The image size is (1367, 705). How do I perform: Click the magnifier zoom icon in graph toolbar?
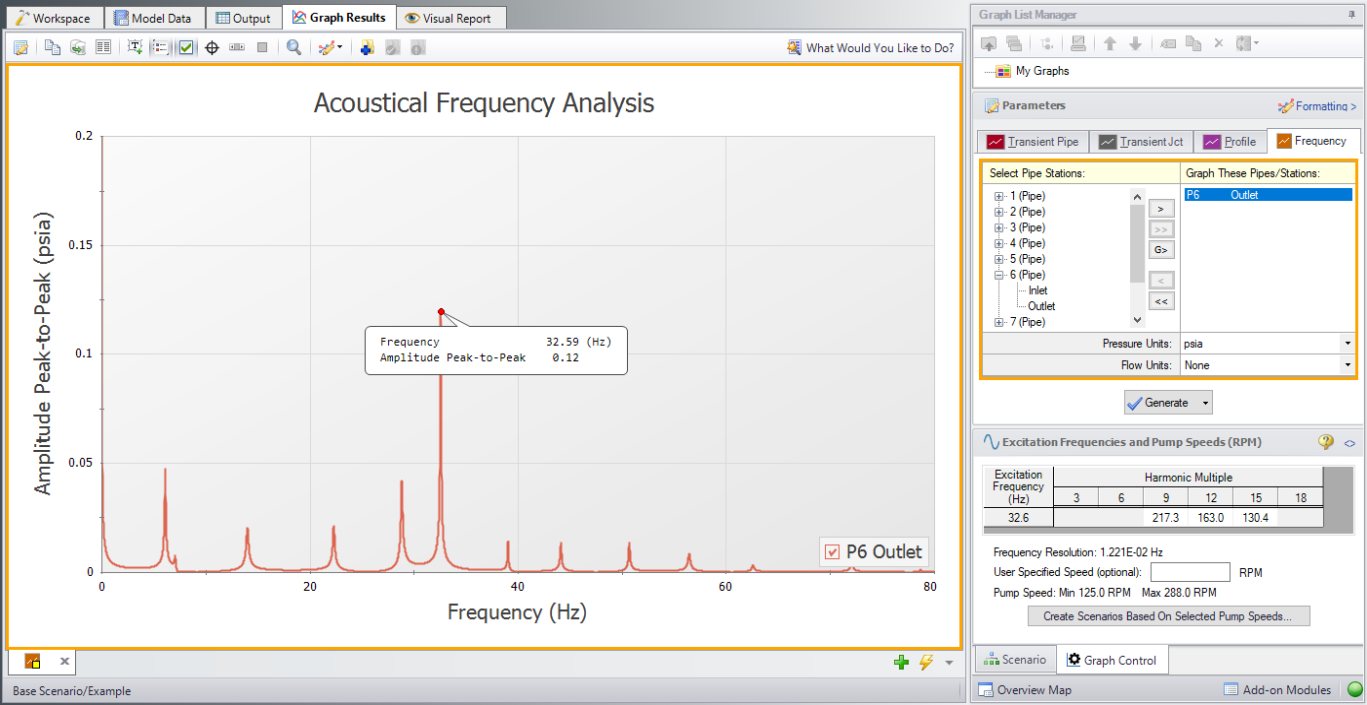tap(293, 47)
